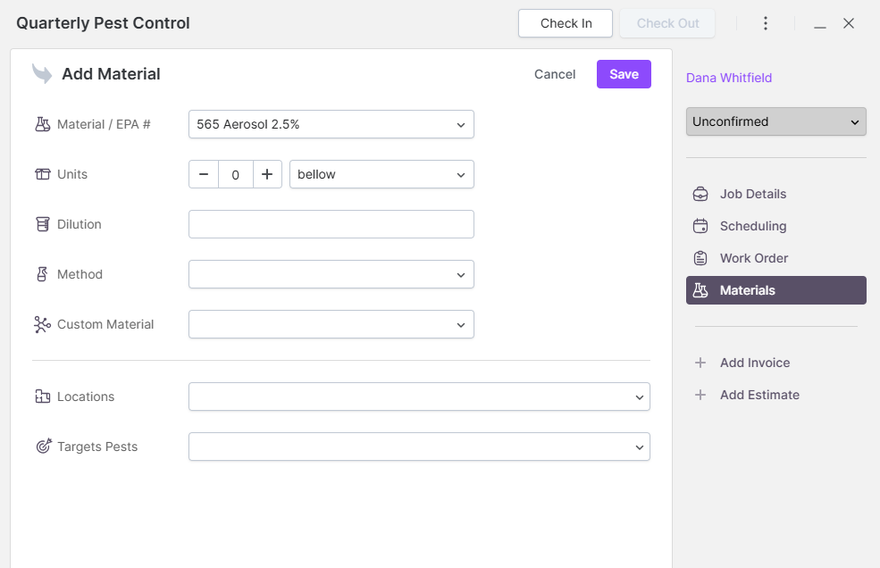
Task: Open the bellow unit type dropdown
Action: click(382, 174)
